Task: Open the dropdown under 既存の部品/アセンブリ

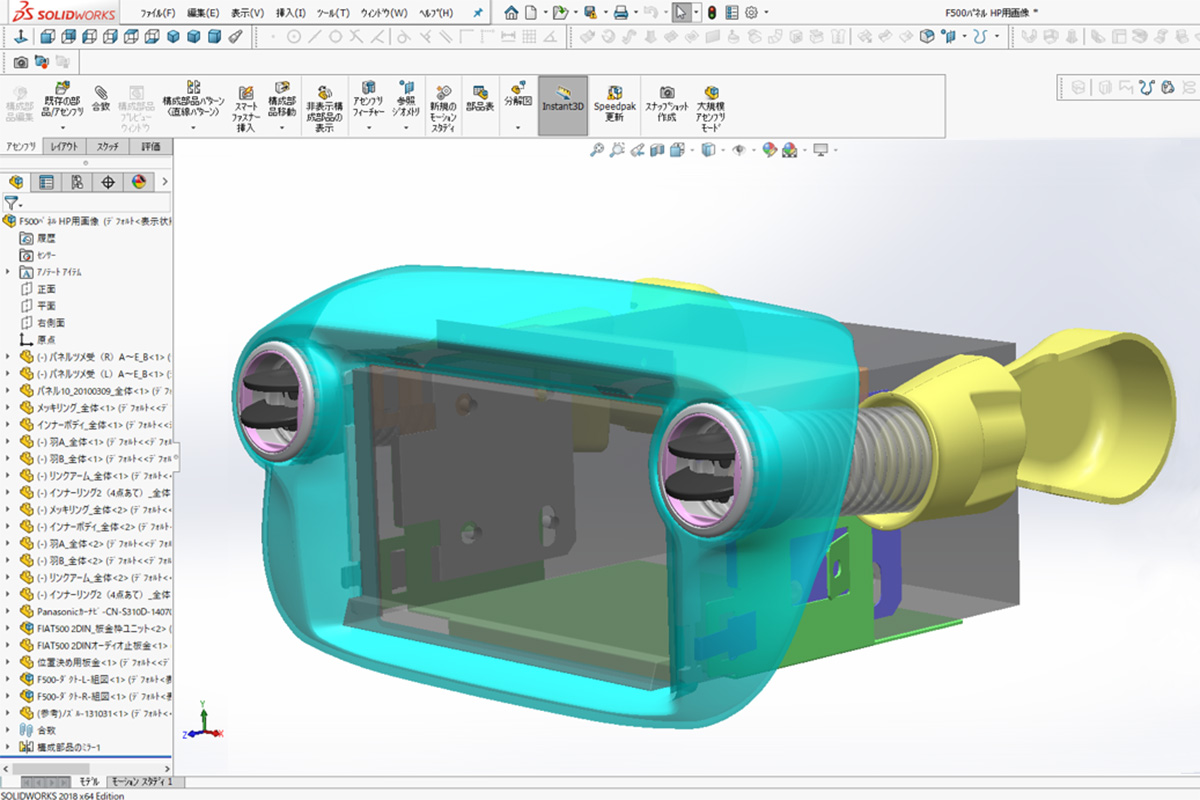Action: (62, 128)
